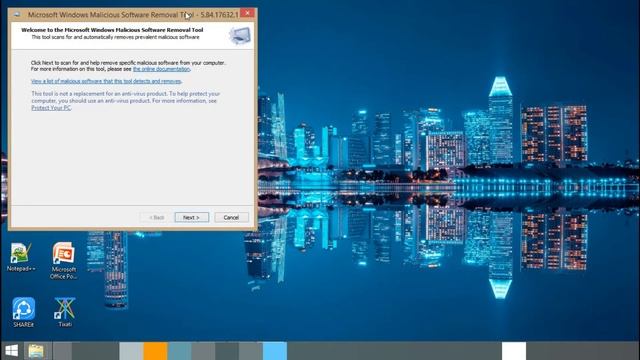Open Microsoft Office PowerPoint desktop shortcut
The height and width of the screenshot is (360, 640).
click(63, 260)
